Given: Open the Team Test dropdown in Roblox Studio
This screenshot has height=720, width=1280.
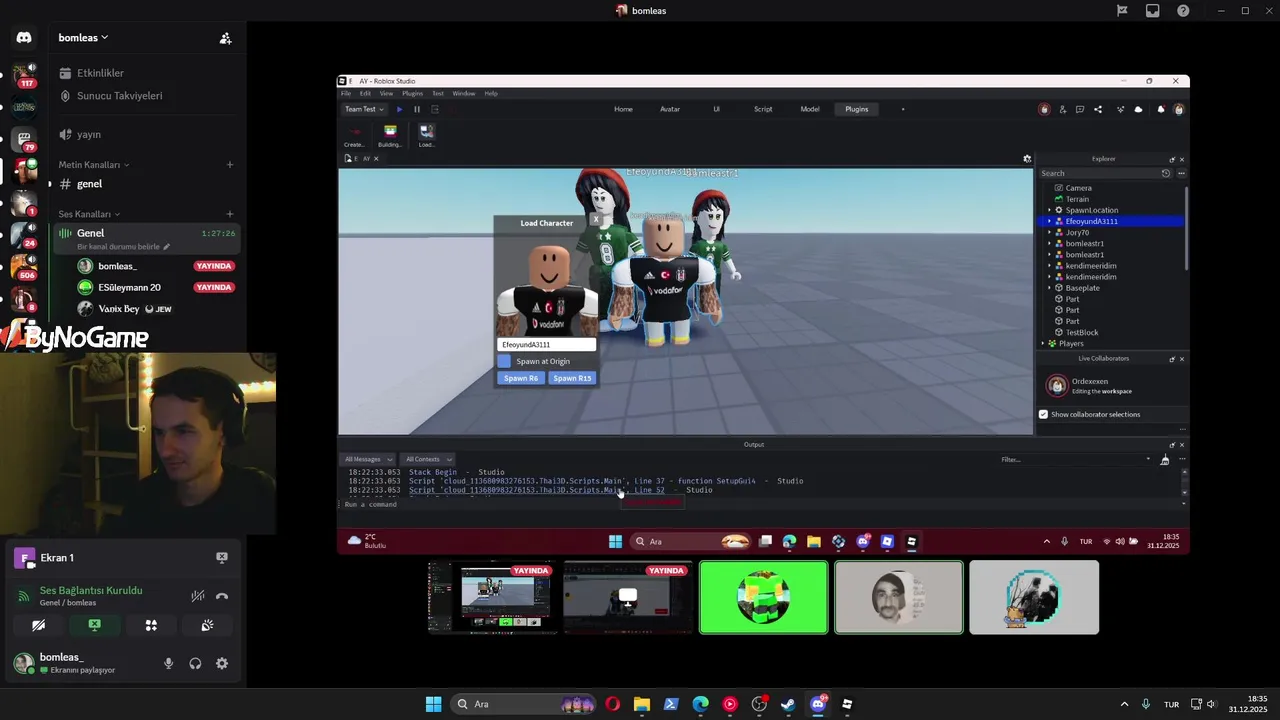Looking at the screenshot, I should [x=364, y=109].
